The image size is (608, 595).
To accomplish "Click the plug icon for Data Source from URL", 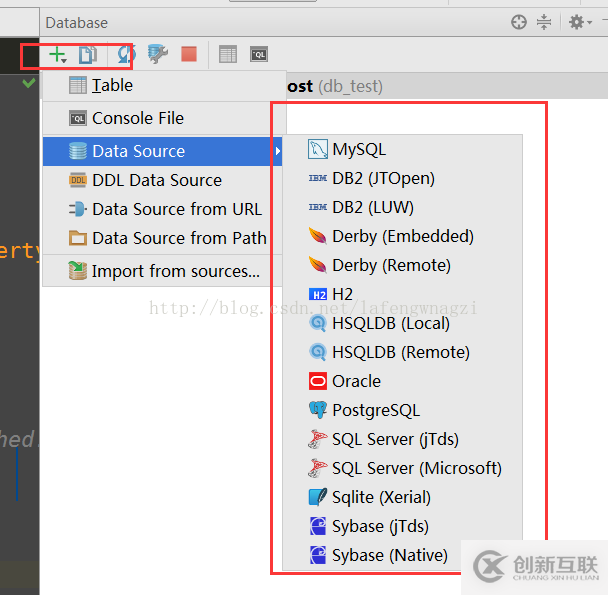I will pyautogui.click(x=78, y=209).
